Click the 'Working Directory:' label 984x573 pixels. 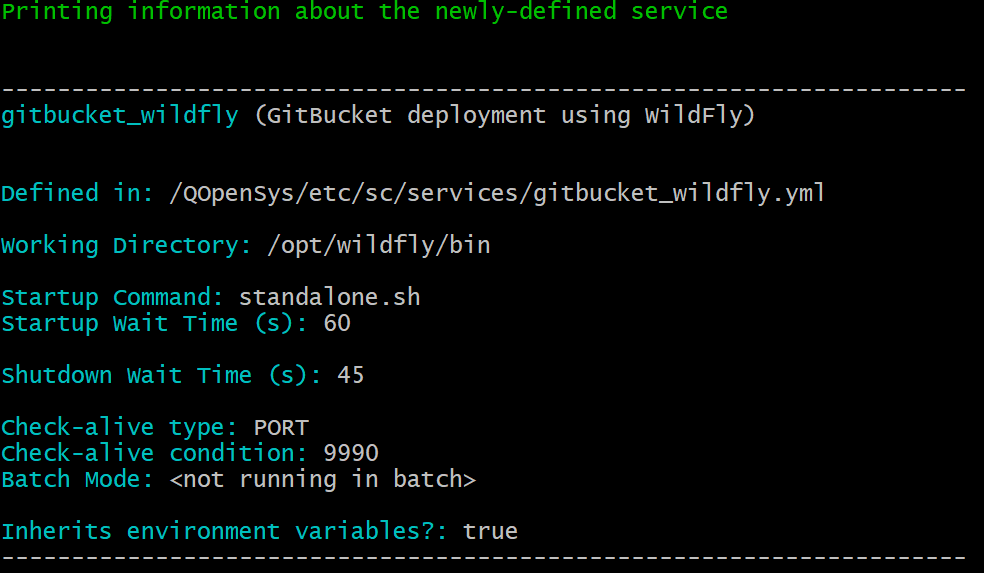coord(127,245)
